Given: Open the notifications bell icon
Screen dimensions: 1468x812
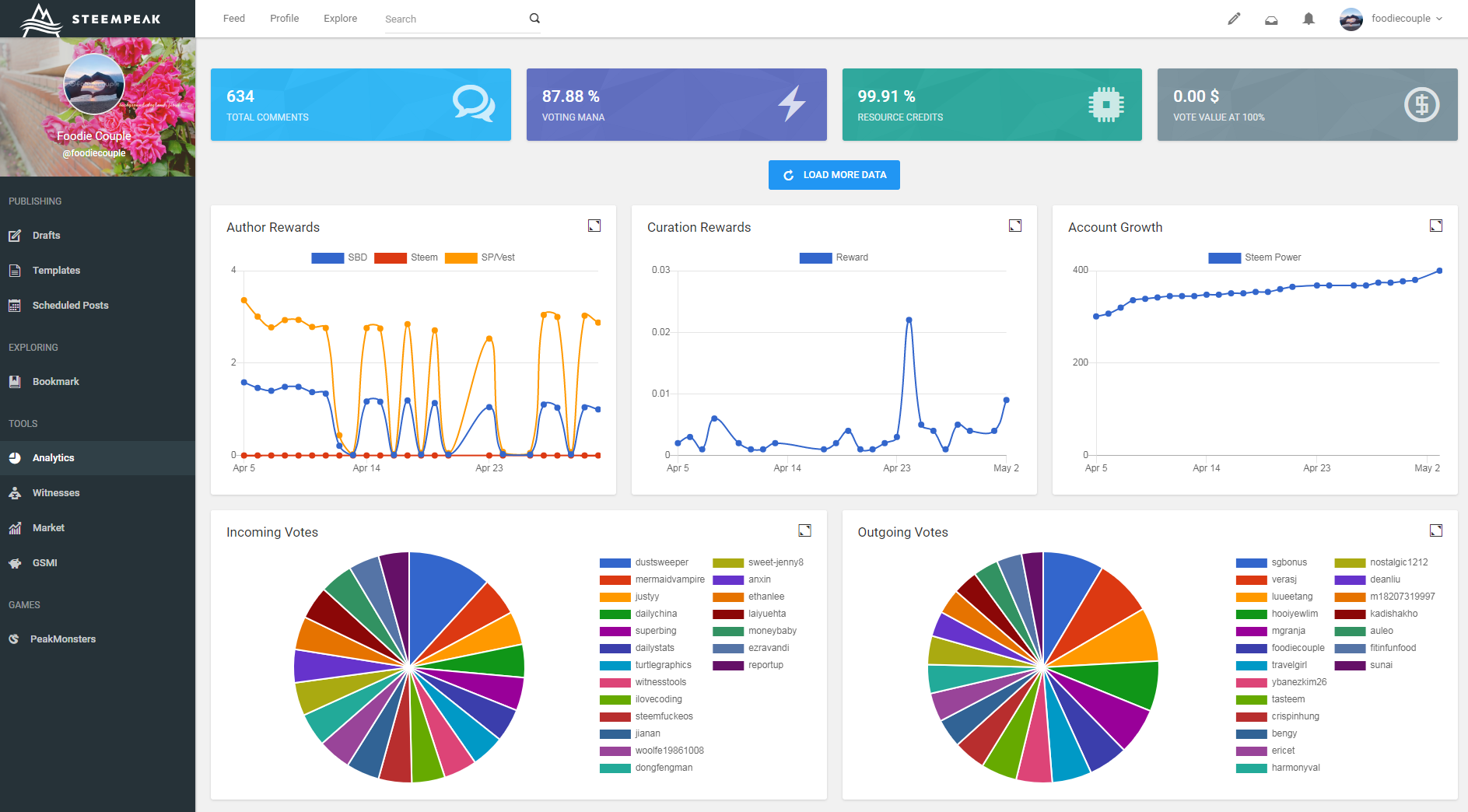Looking at the screenshot, I should (1309, 19).
